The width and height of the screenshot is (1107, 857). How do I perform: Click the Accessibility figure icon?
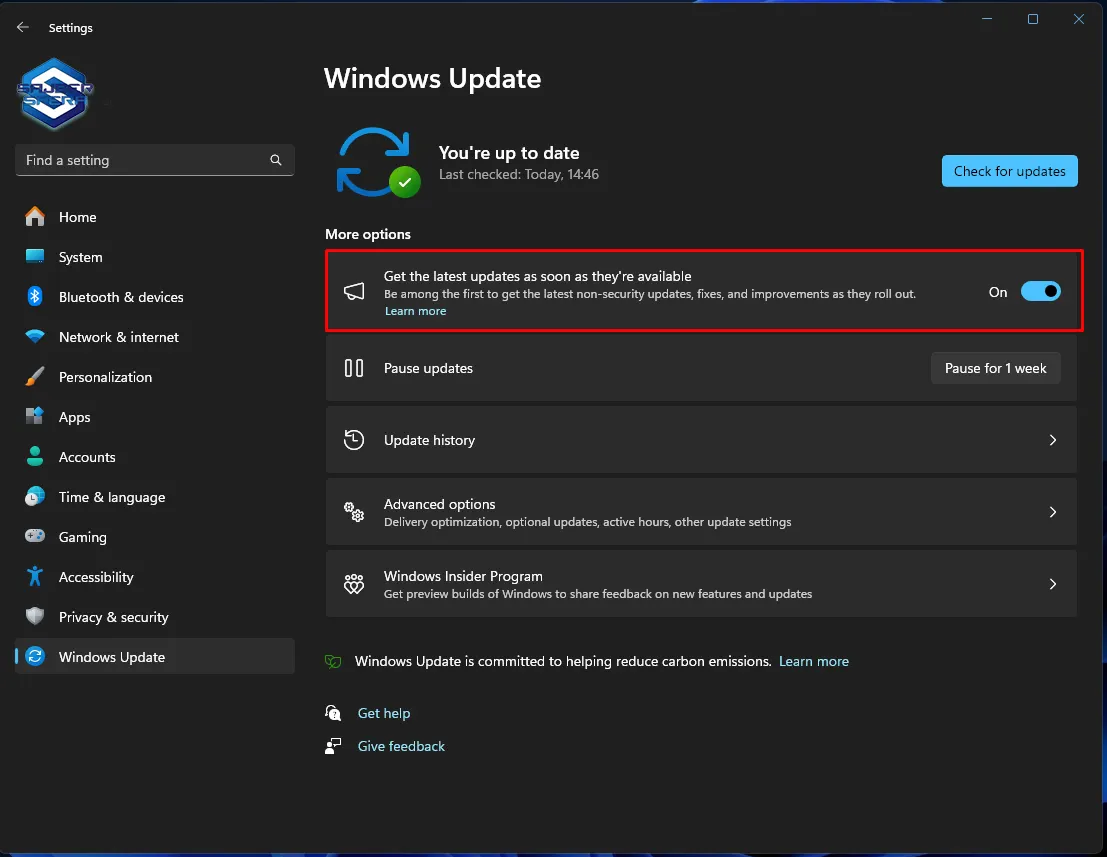coord(35,577)
